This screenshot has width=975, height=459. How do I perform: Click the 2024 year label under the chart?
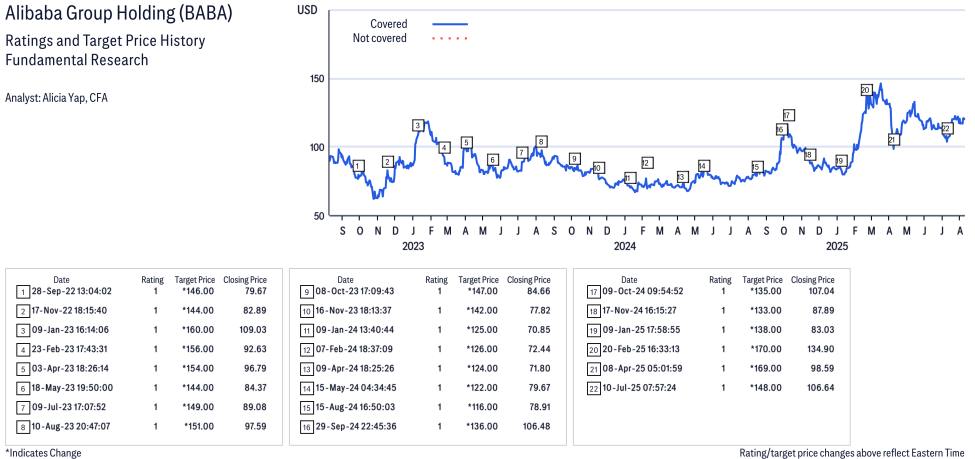coord(624,246)
